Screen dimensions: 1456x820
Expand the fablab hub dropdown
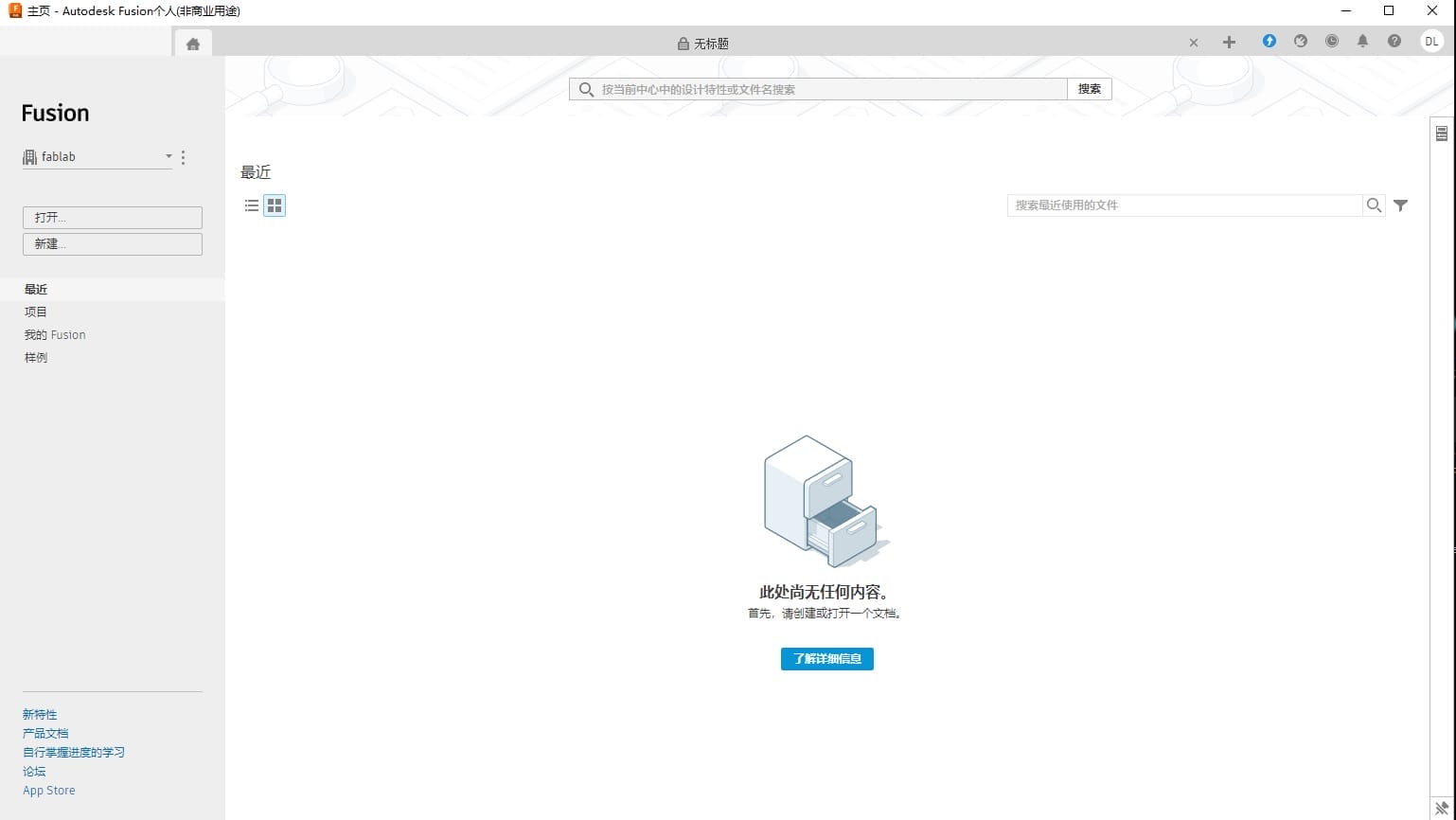[x=98, y=157]
